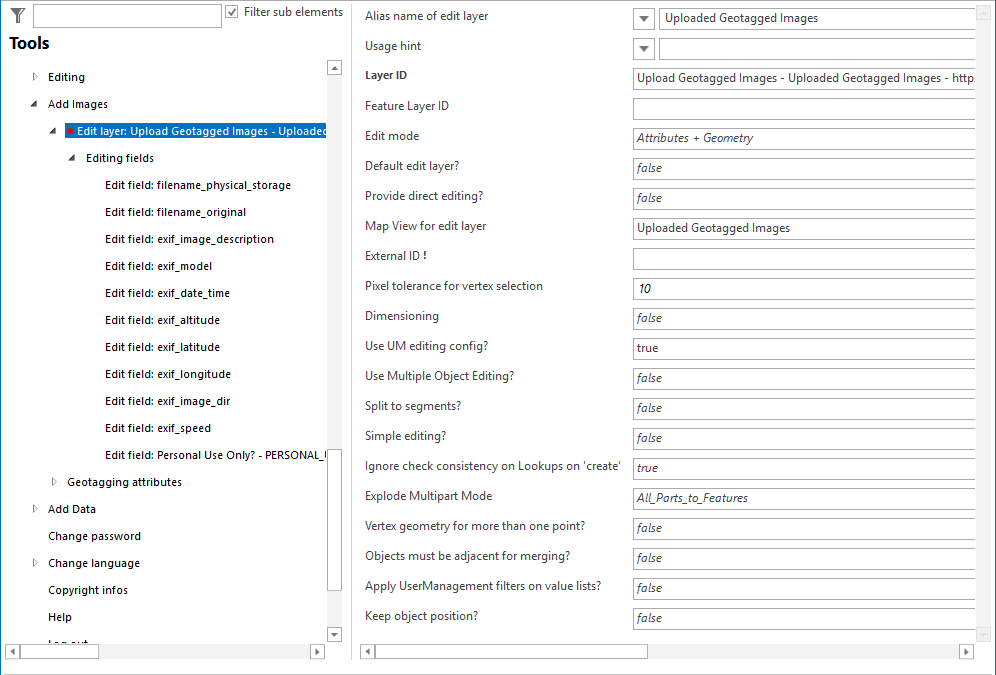Collapse the Editing fields group

pyautogui.click(x=70, y=158)
